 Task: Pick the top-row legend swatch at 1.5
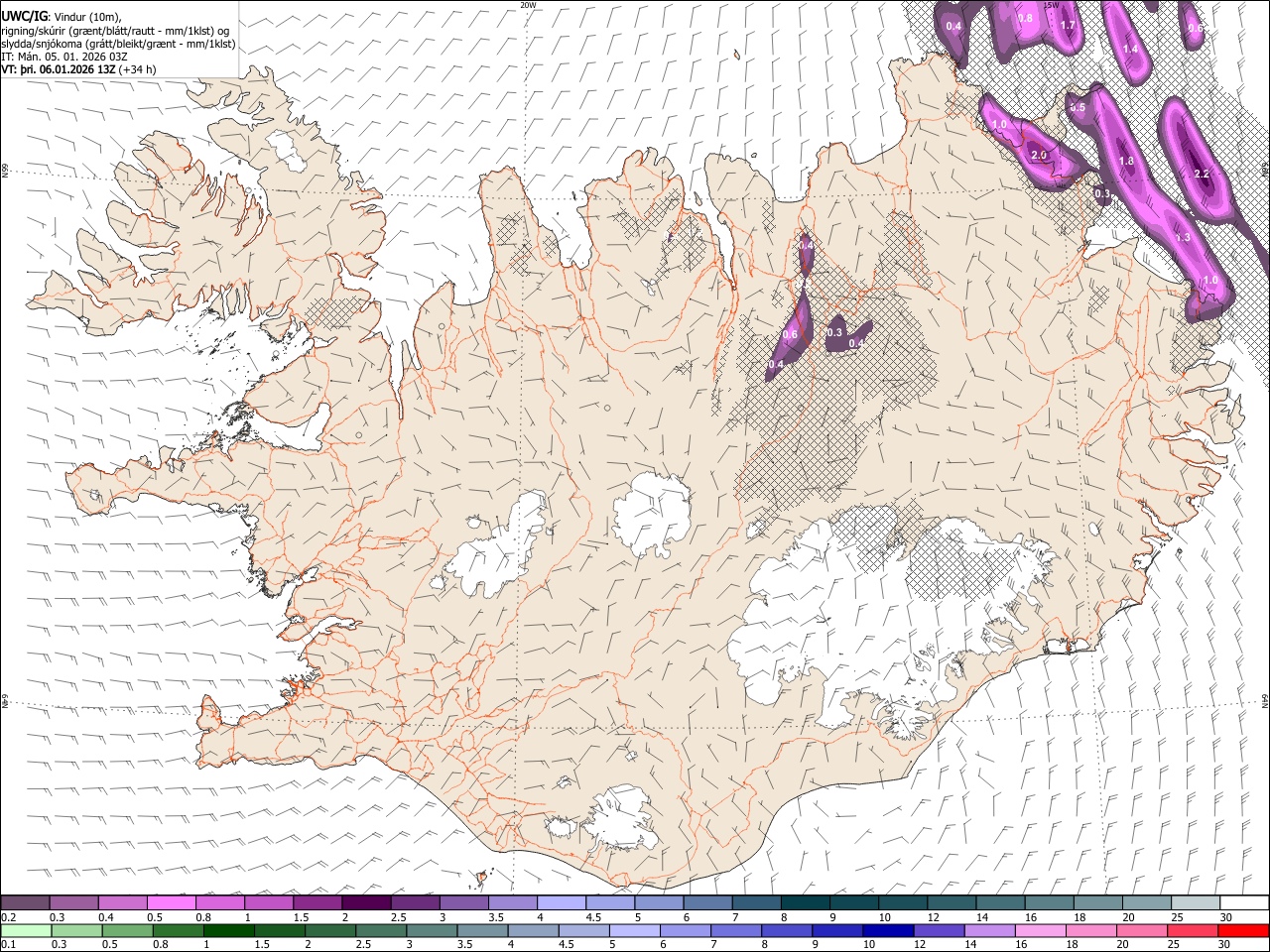pos(317,902)
